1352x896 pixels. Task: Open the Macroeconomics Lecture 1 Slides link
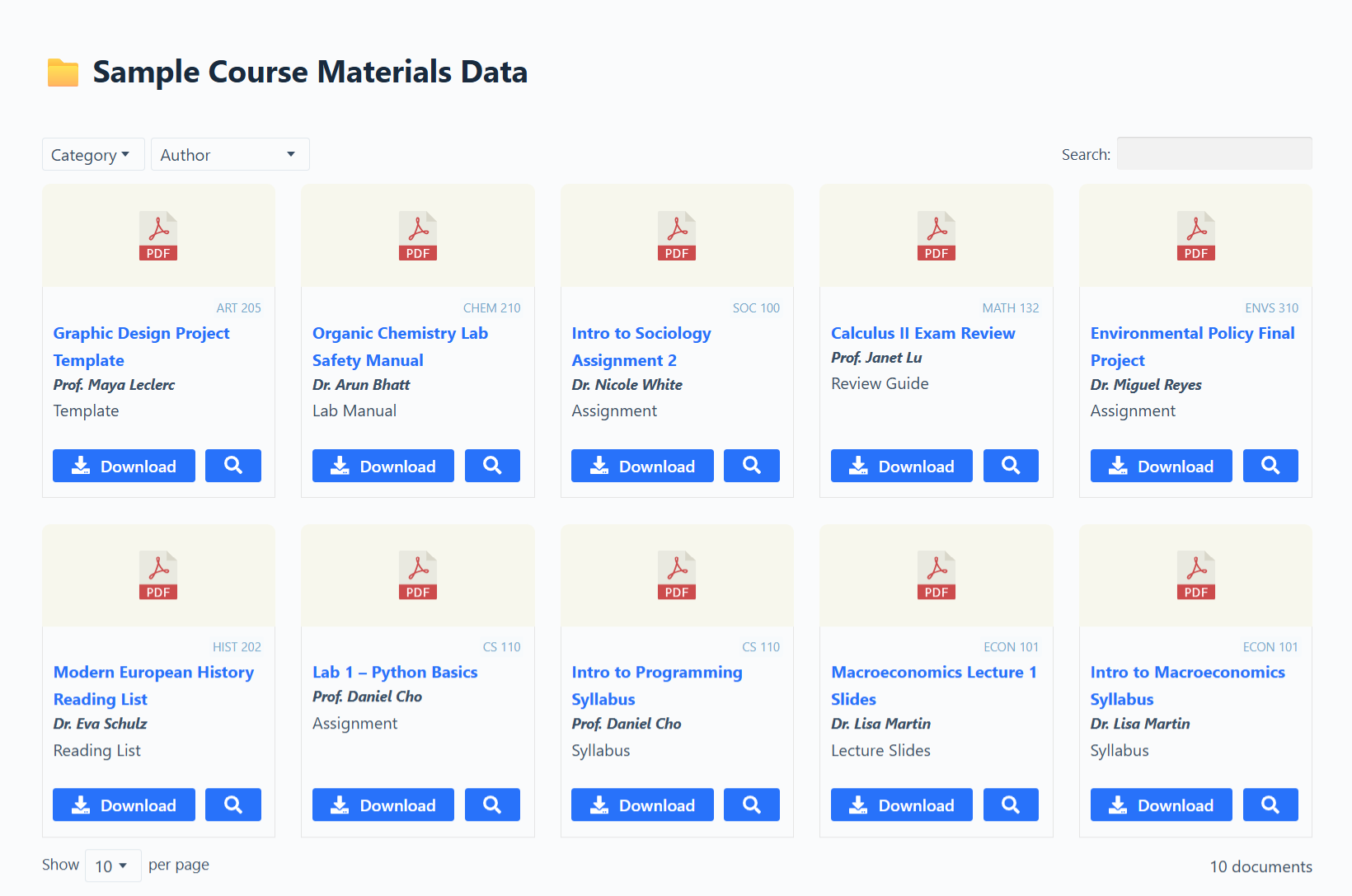pyautogui.click(x=934, y=685)
